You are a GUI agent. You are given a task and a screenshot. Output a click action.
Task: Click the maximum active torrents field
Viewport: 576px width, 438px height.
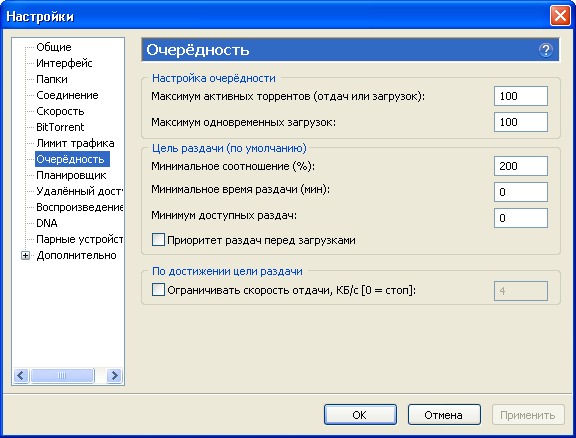521,96
